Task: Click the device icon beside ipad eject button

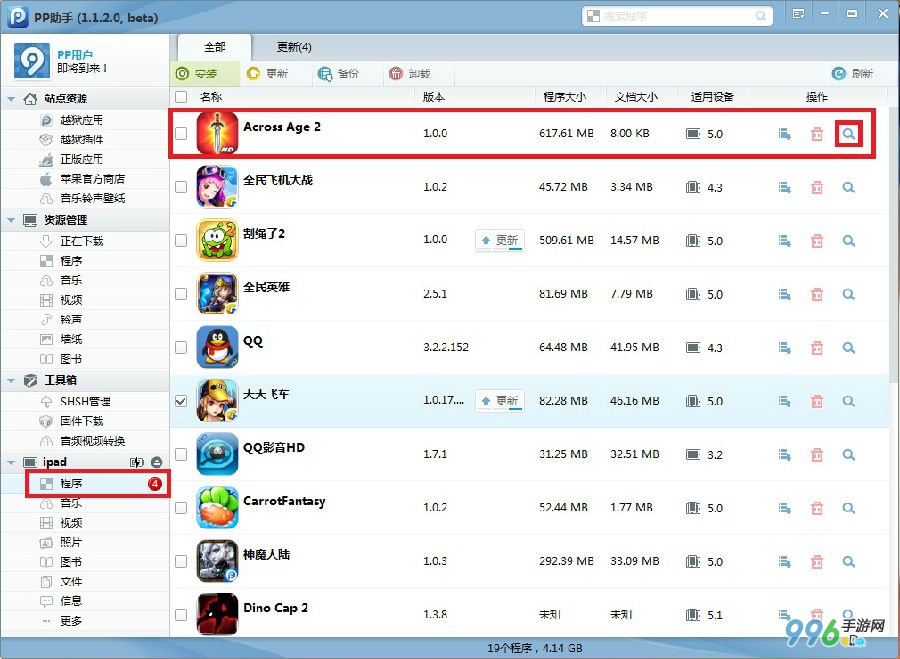Action: tap(137, 462)
